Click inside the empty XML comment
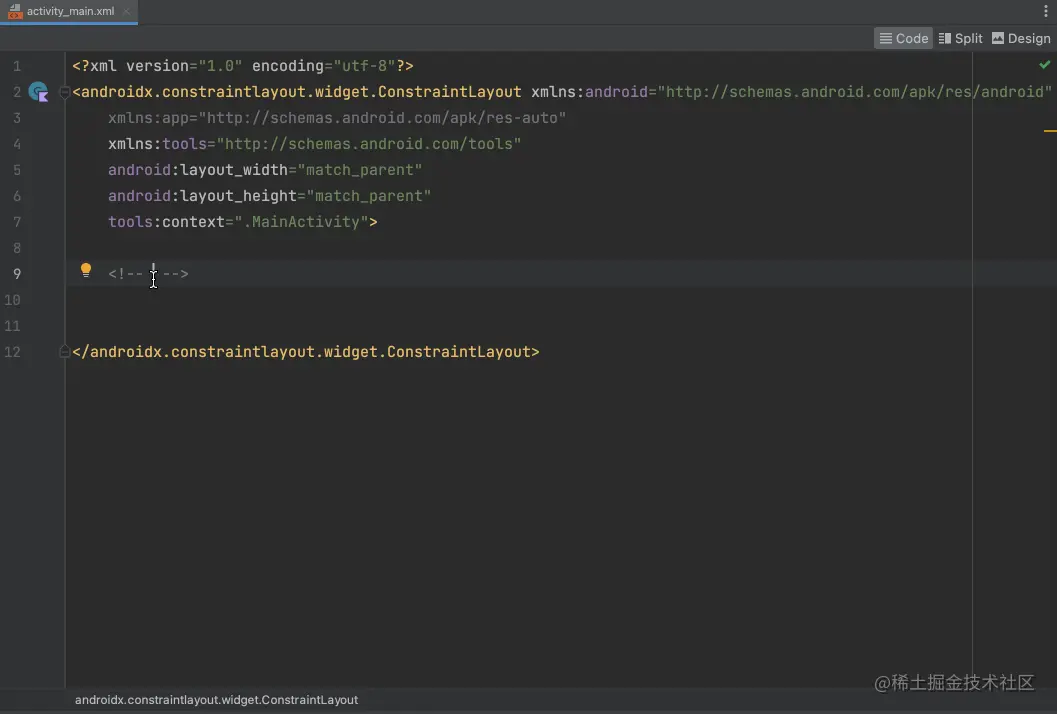This screenshot has height=714, width=1057. 148,274
